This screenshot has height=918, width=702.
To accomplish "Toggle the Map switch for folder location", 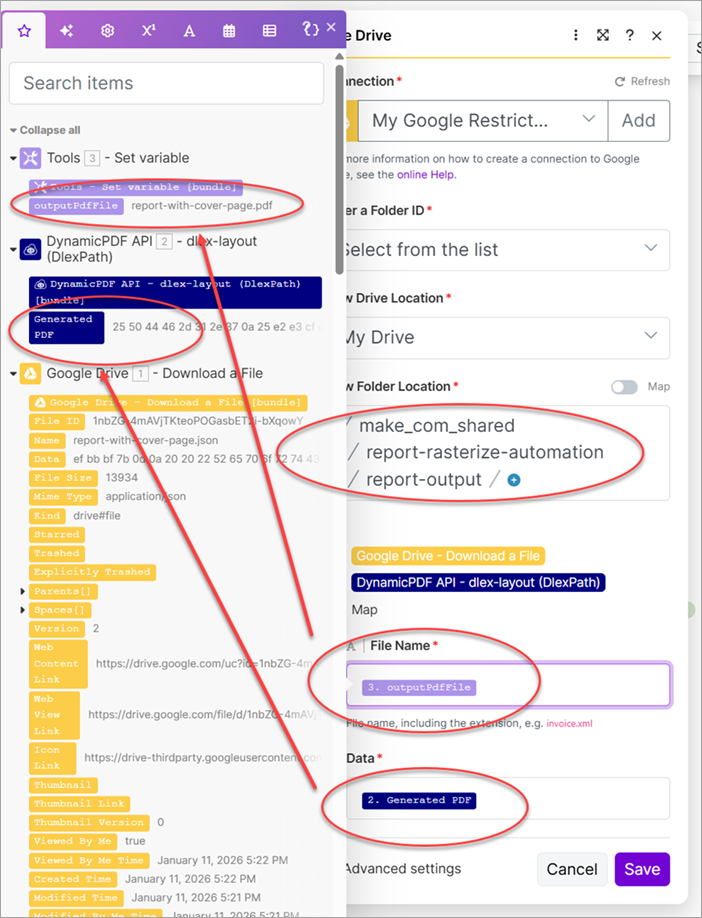I will (x=624, y=387).
